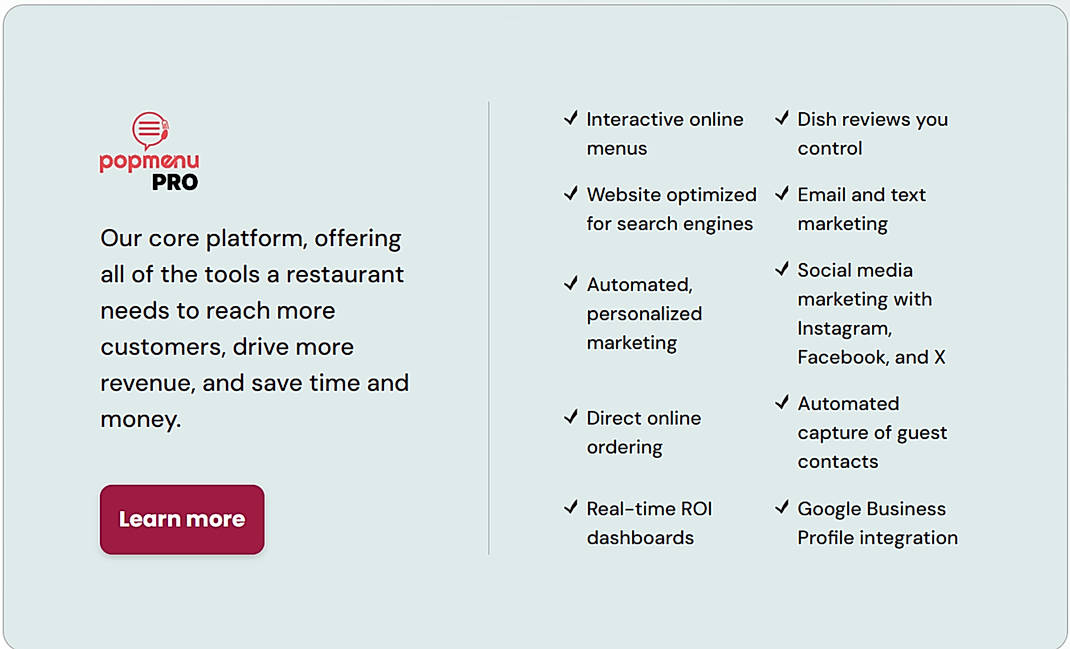Click the checkmark beside Automated capture of guest contacts
Viewport: 1070px width, 649px height.
(782, 401)
